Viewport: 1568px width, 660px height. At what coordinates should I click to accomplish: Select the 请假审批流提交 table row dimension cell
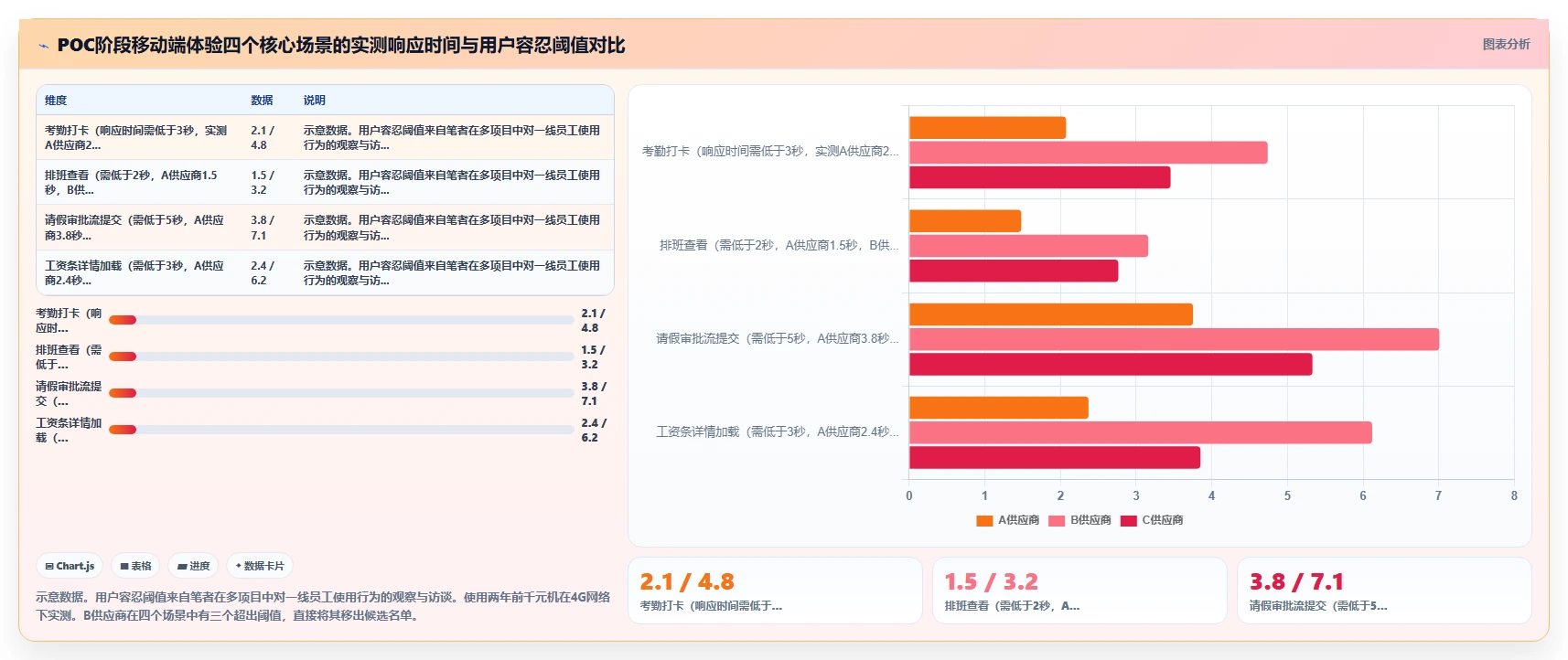(x=139, y=228)
